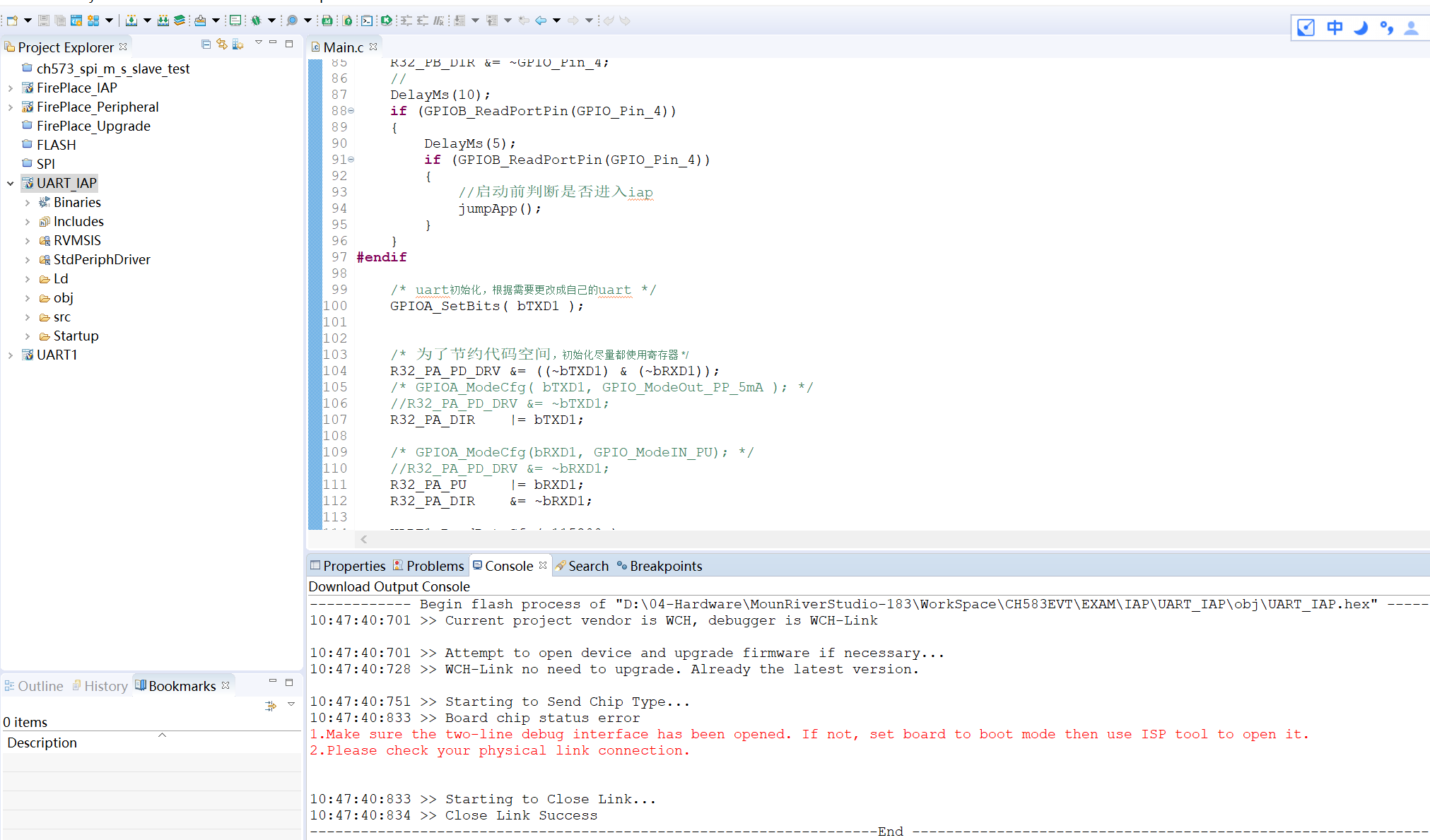1430x840 pixels.
Task: Expand the StdPeriphDriver folder
Action: [27, 260]
